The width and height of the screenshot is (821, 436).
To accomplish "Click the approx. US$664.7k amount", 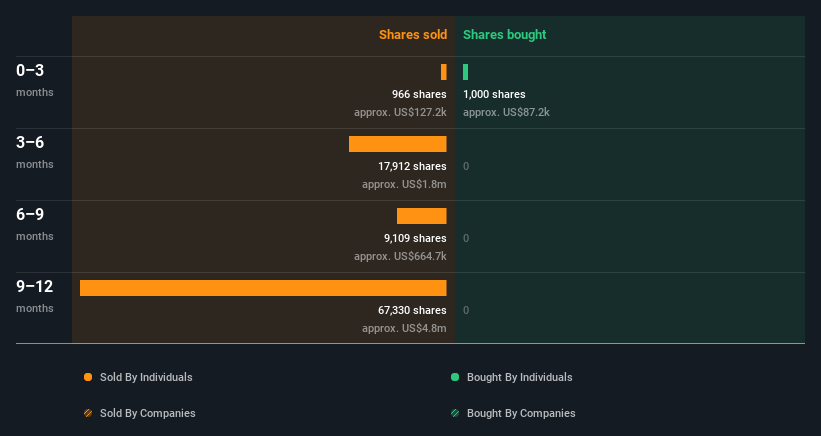I will (400, 256).
